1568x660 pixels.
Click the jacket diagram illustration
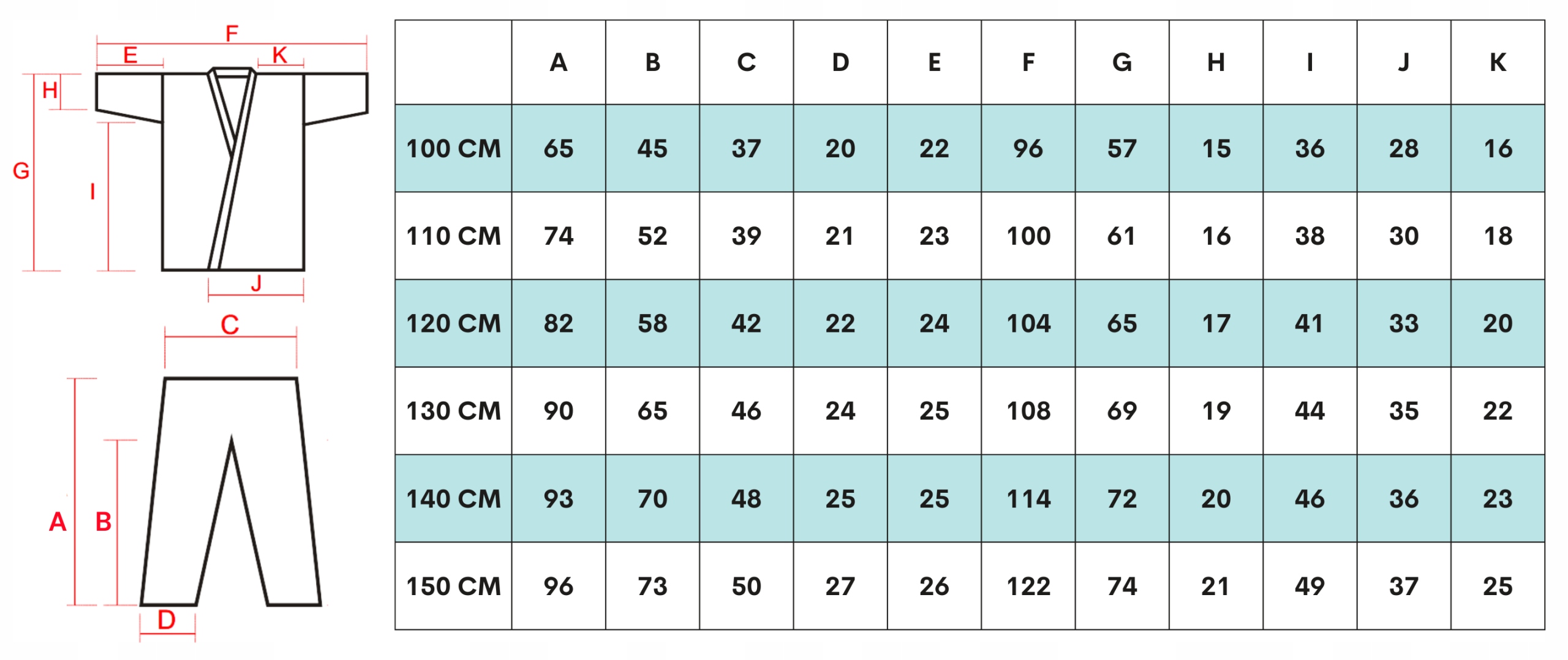coord(233,171)
